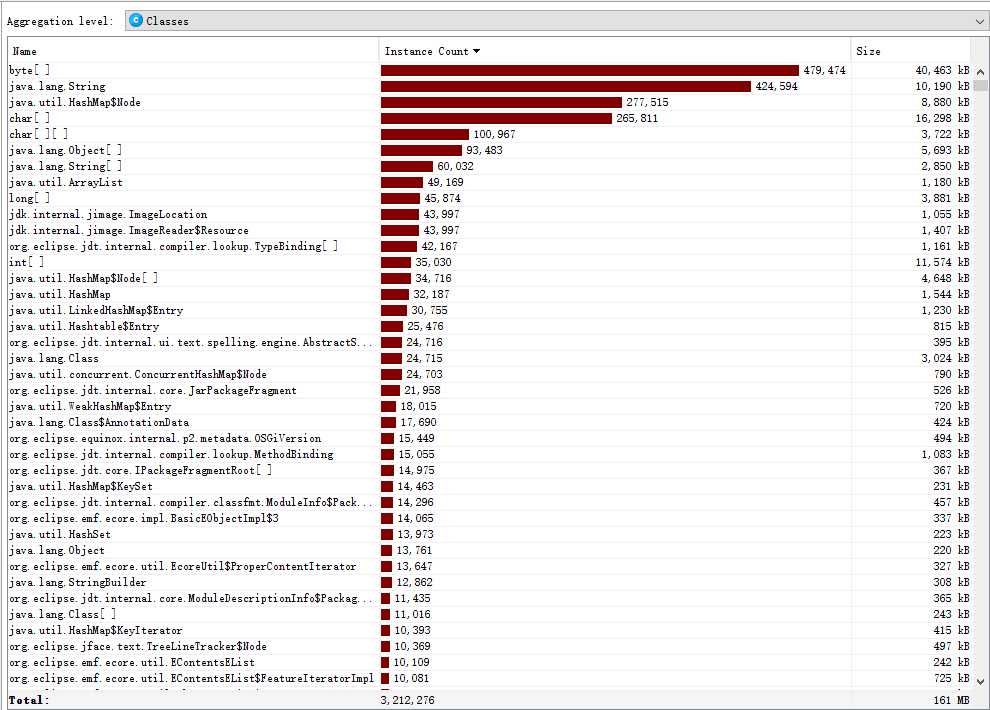Click the sort arrow on the Instance Count header
990x710 pixels.
[x=476, y=51]
